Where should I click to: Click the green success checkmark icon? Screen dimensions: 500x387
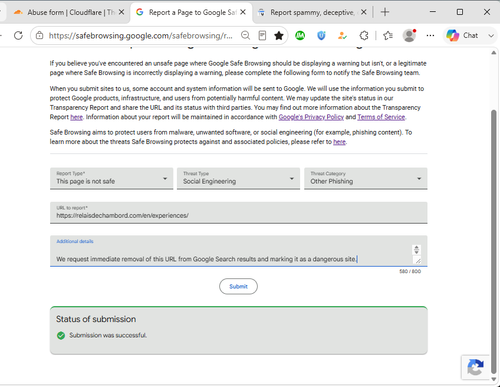tap(61, 335)
